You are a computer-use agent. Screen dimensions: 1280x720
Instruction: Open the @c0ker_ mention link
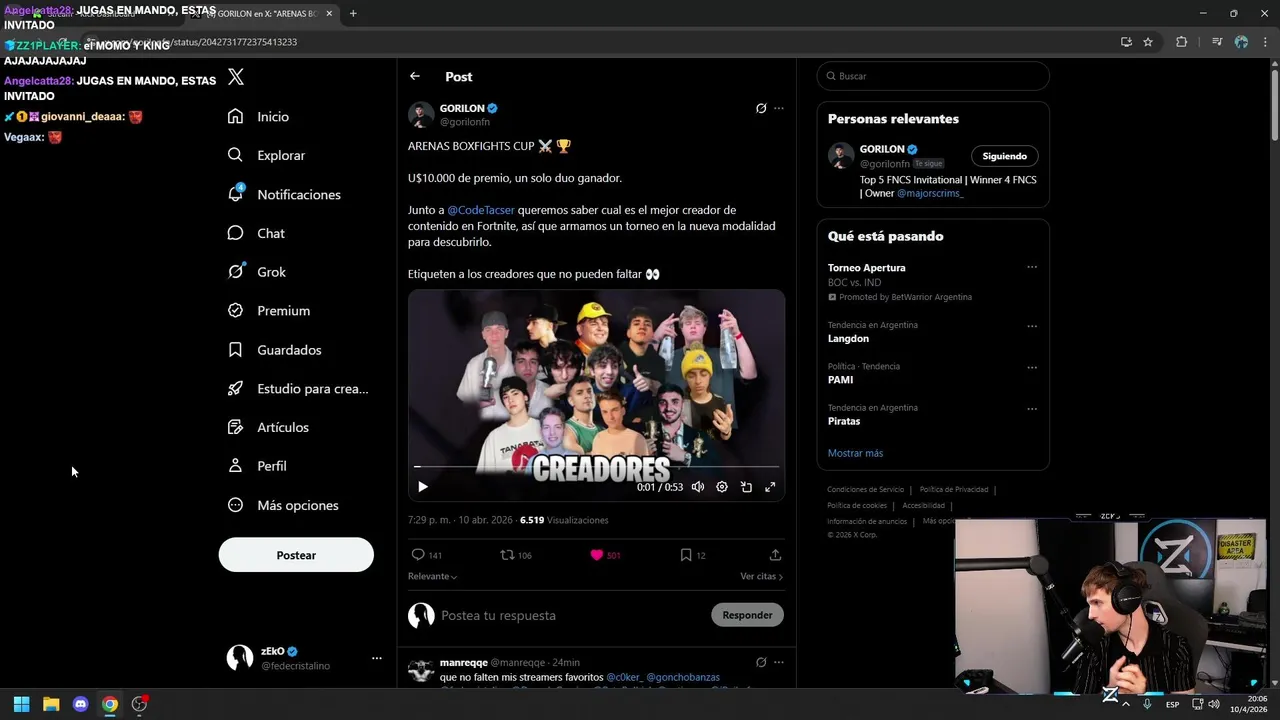click(x=623, y=677)
